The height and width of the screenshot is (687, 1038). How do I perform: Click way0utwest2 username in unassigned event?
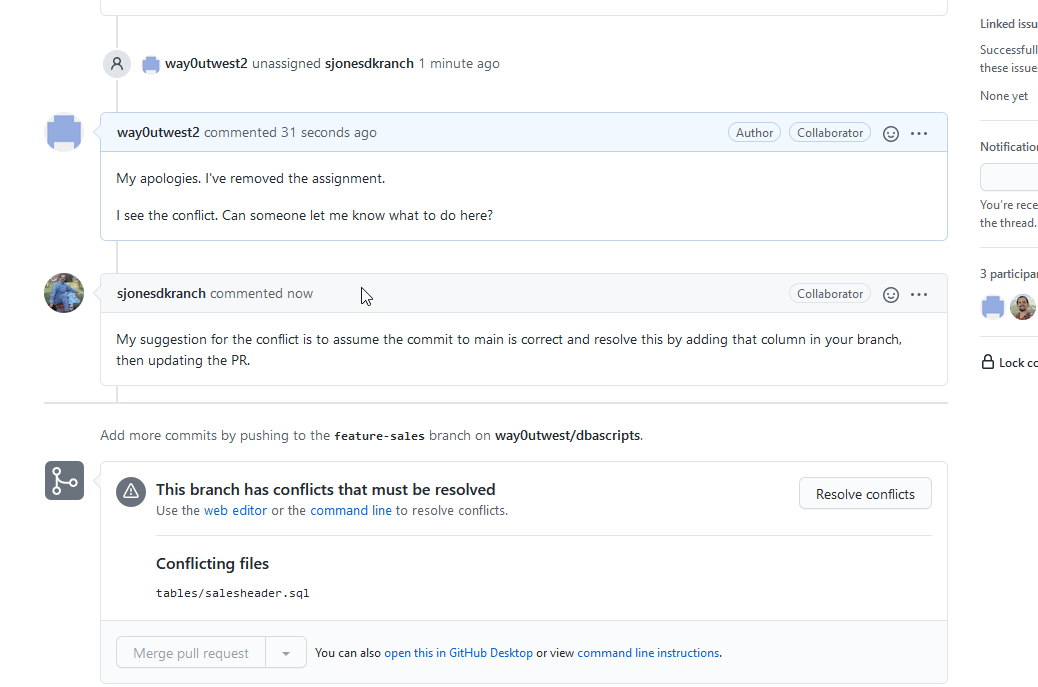point(206,63)
